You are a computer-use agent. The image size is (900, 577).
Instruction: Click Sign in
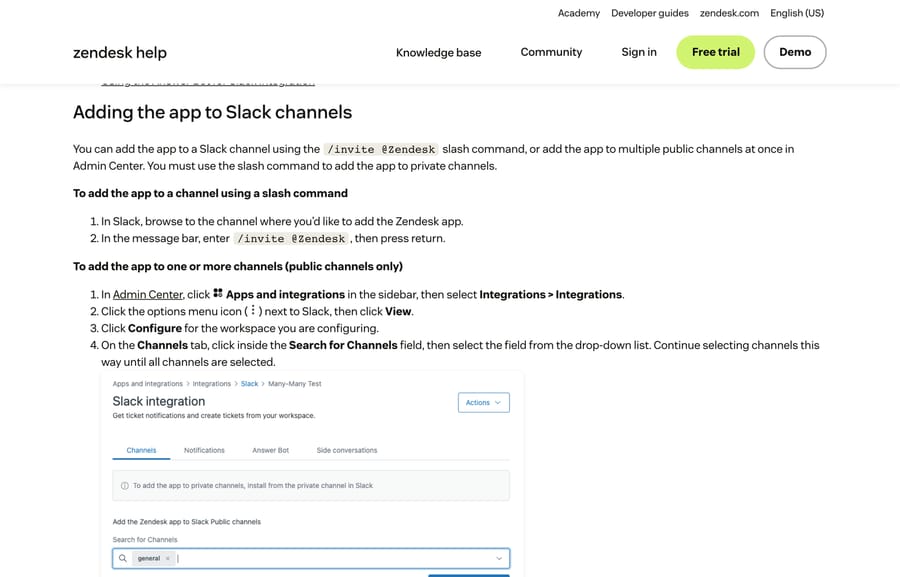point(639,52)
